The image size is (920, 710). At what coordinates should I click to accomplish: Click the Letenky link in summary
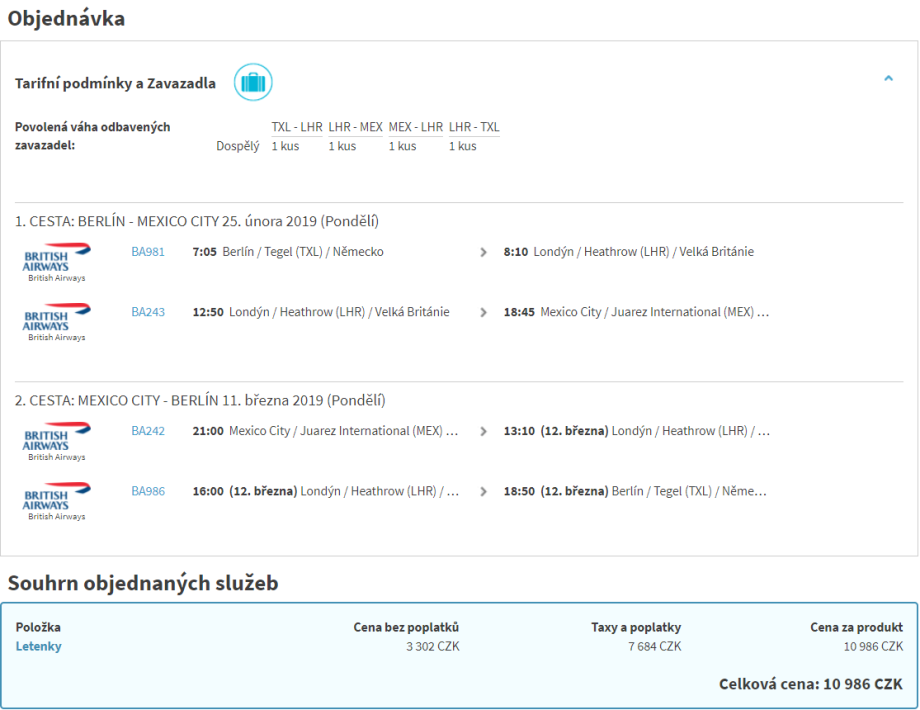pos(38,646)
